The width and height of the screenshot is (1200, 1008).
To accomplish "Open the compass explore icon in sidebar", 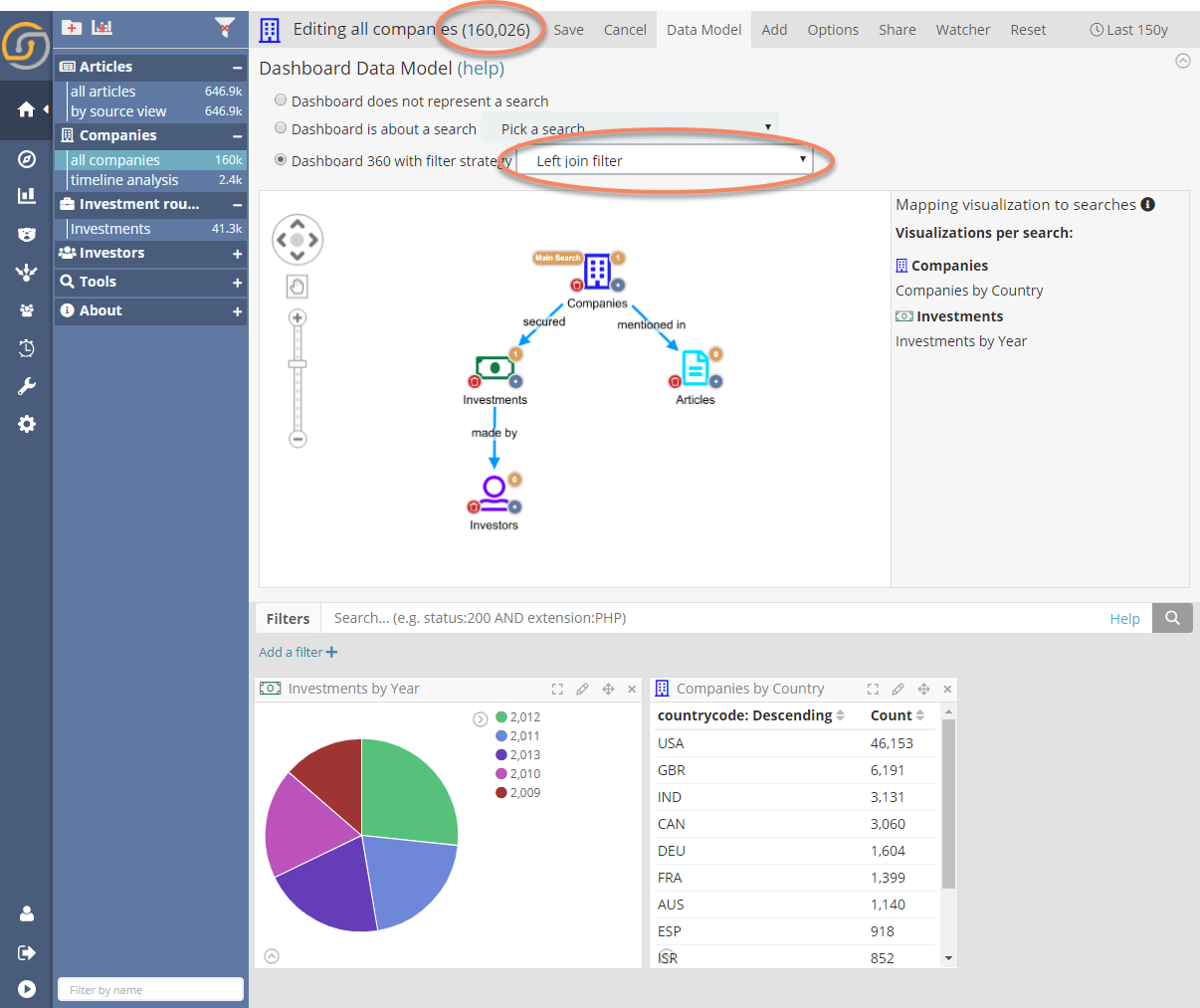I will pyautogui.click(x=27, y=159).
